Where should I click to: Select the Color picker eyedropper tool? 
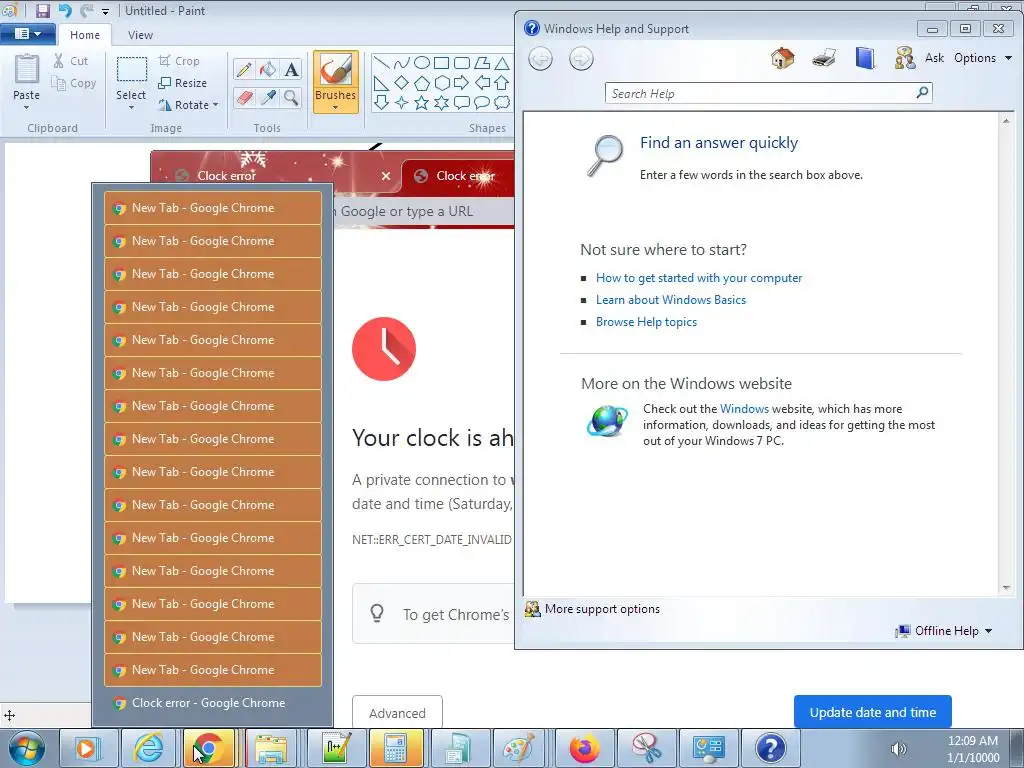268,98
